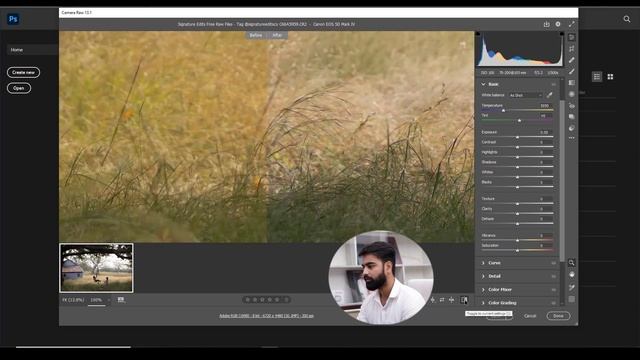Toggle Basic panel visibility eye
Viewport: 640px width, 360px height.
coord(553,84)
